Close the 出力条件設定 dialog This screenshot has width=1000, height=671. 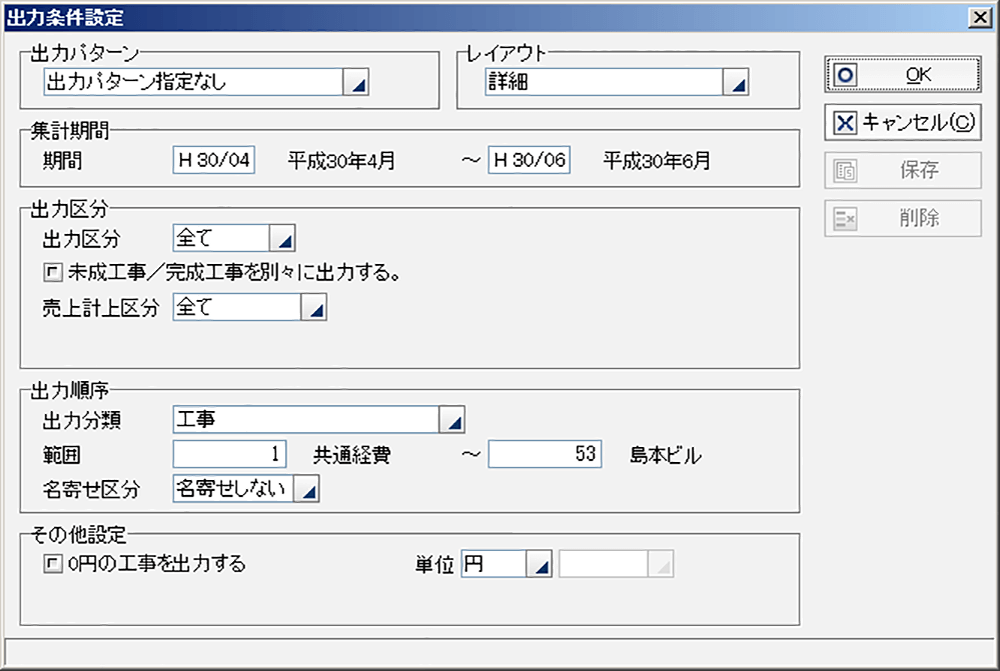(980, 16)
